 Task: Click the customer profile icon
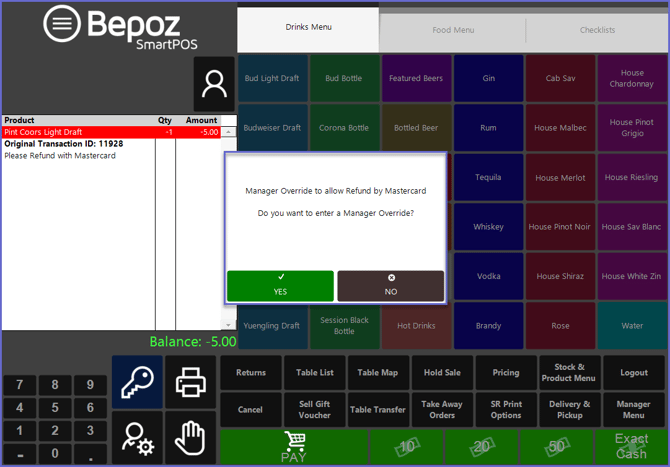pyautogui.click(x=214, y=84)
